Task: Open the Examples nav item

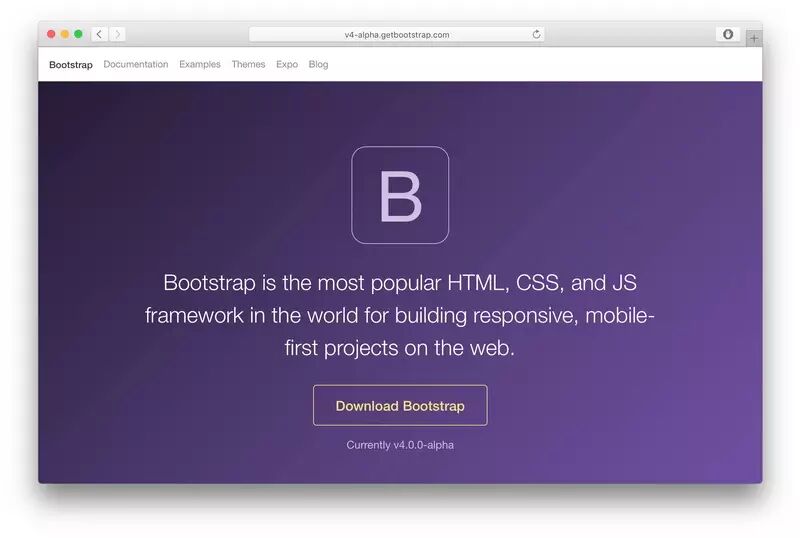Action: click(x=200, y=64)
